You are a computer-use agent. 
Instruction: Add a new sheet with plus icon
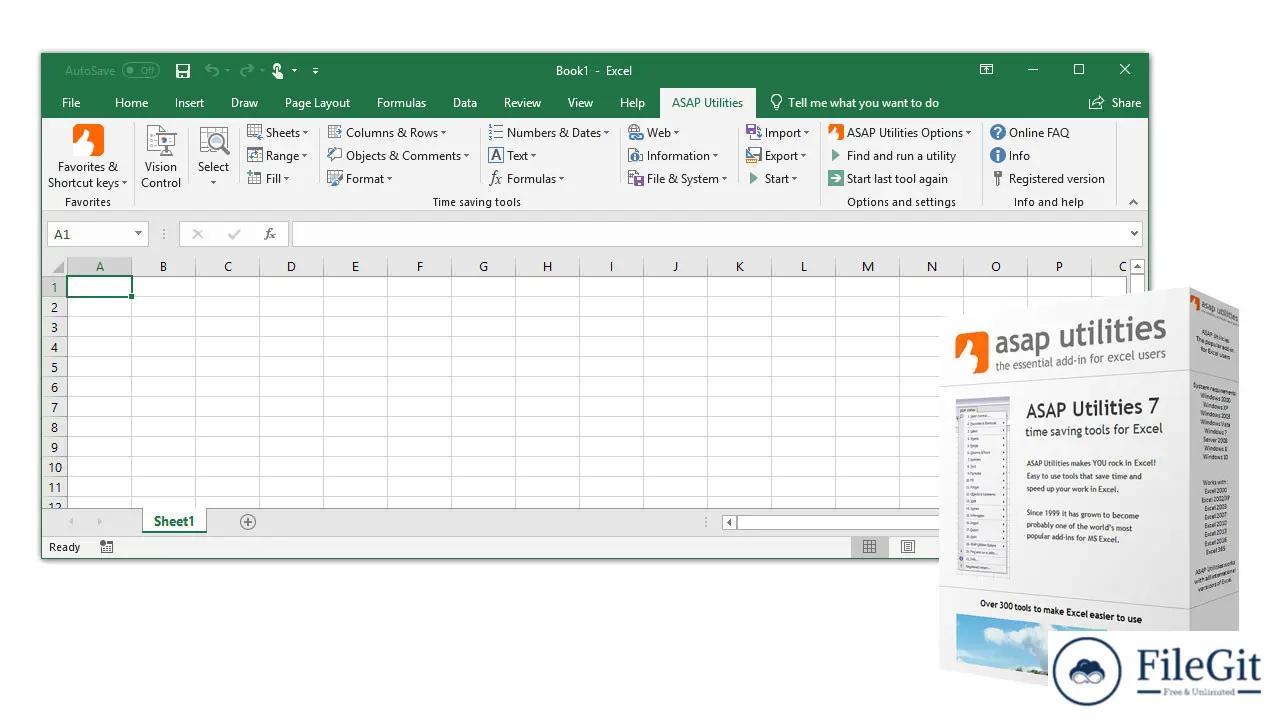[x=248, y=522]
